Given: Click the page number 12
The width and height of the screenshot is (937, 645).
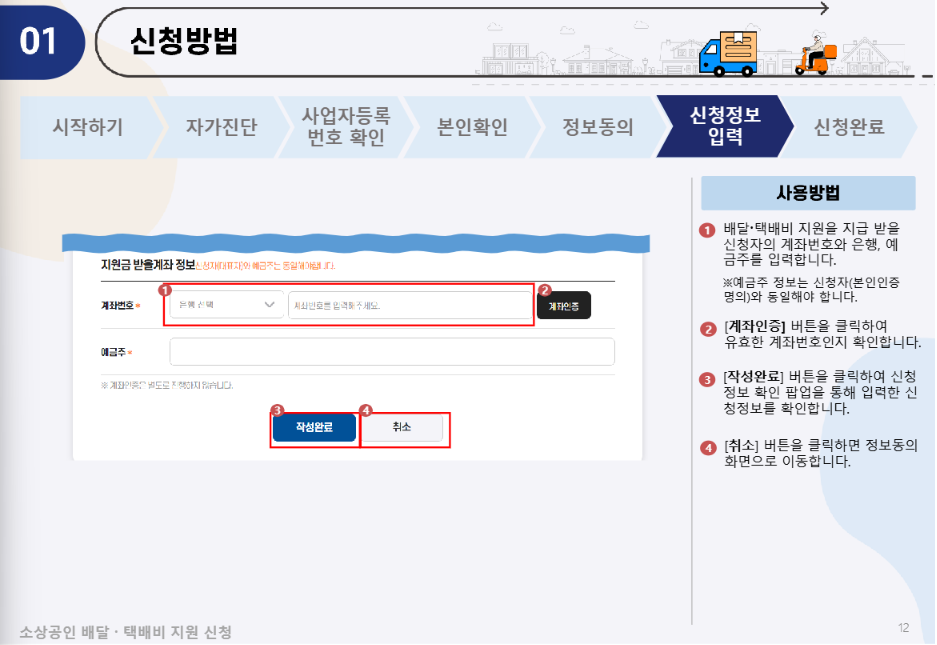Looking at the screenshot, I should [x=904, y=628].
